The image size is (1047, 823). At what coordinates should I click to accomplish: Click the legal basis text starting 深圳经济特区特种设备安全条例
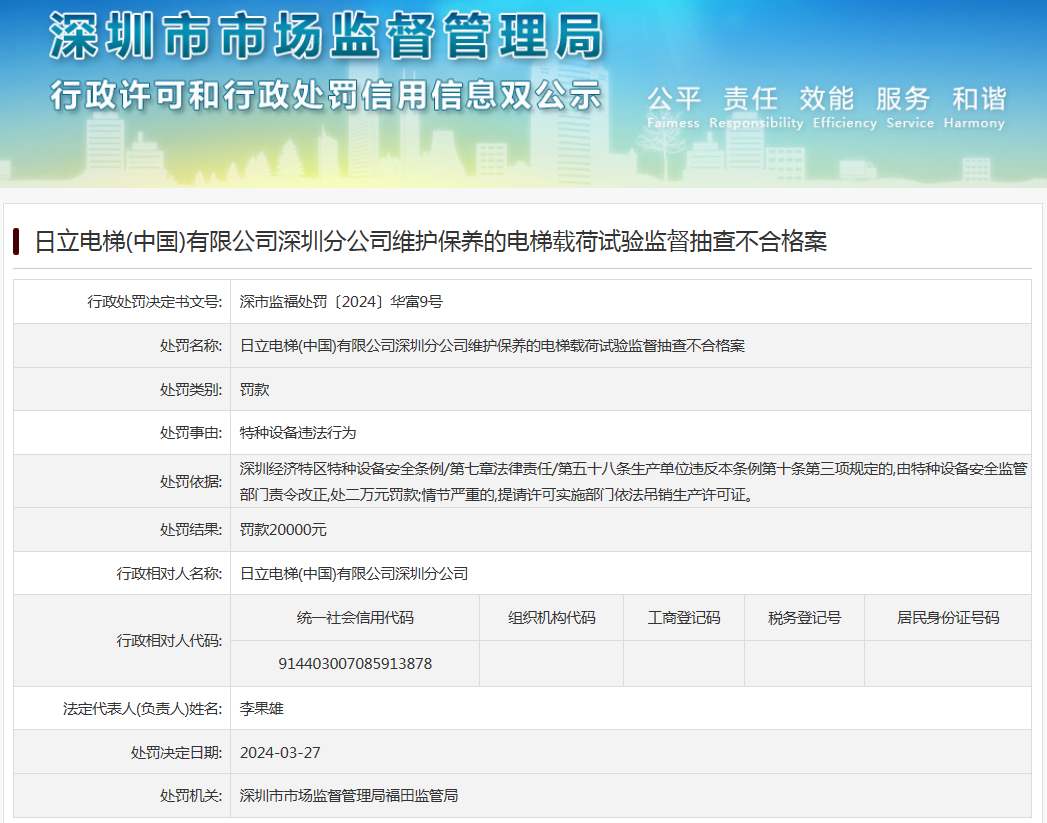coord(634,481)
